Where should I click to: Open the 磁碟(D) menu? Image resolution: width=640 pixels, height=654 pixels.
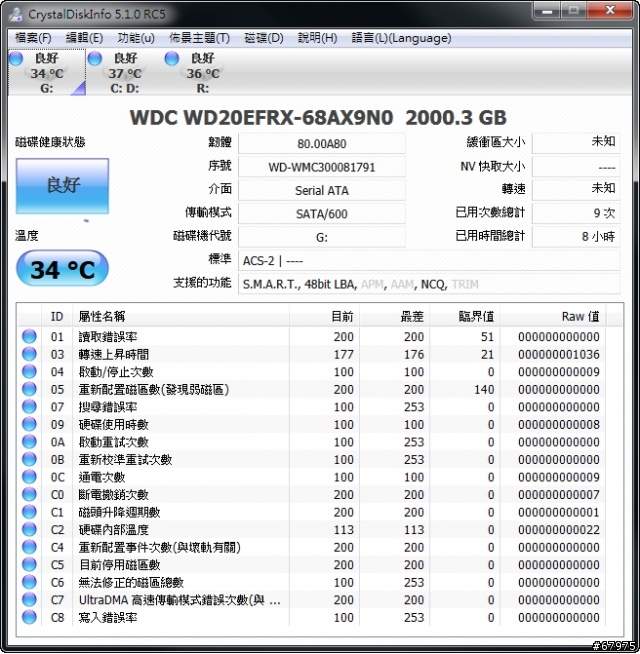264,38
